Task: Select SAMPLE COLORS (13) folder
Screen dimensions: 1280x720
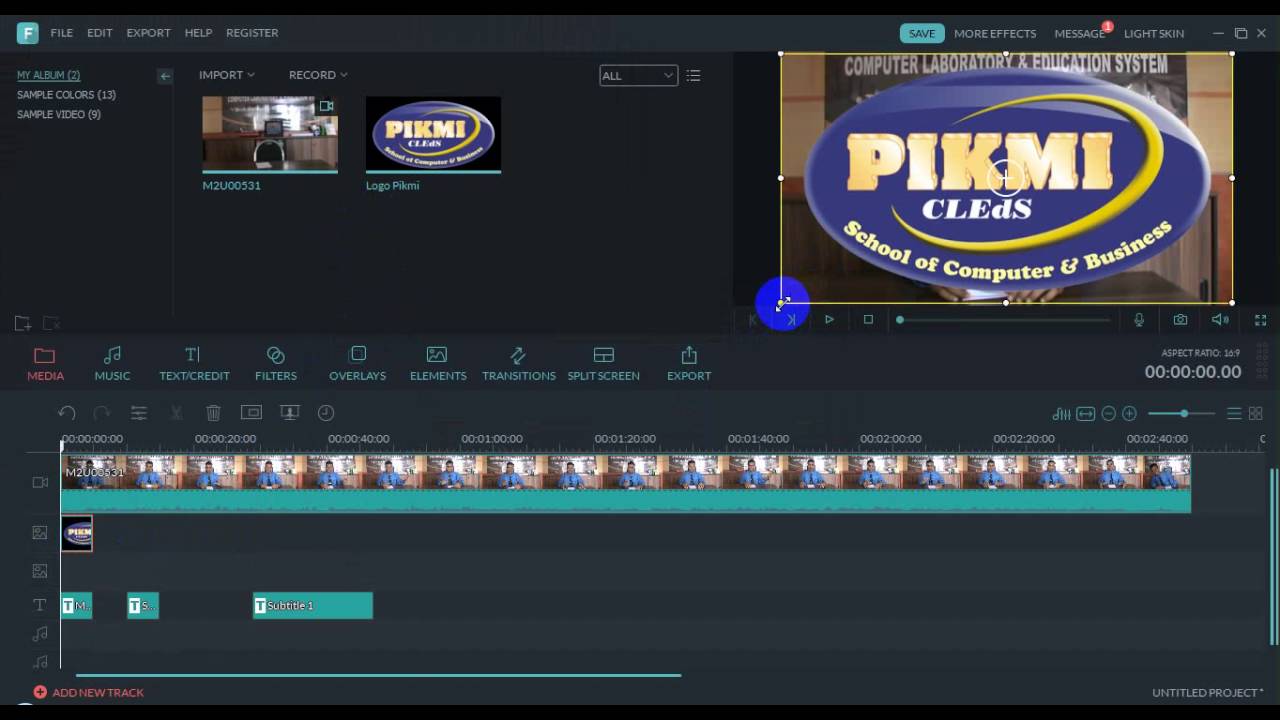Action: (x=66, y=95)
